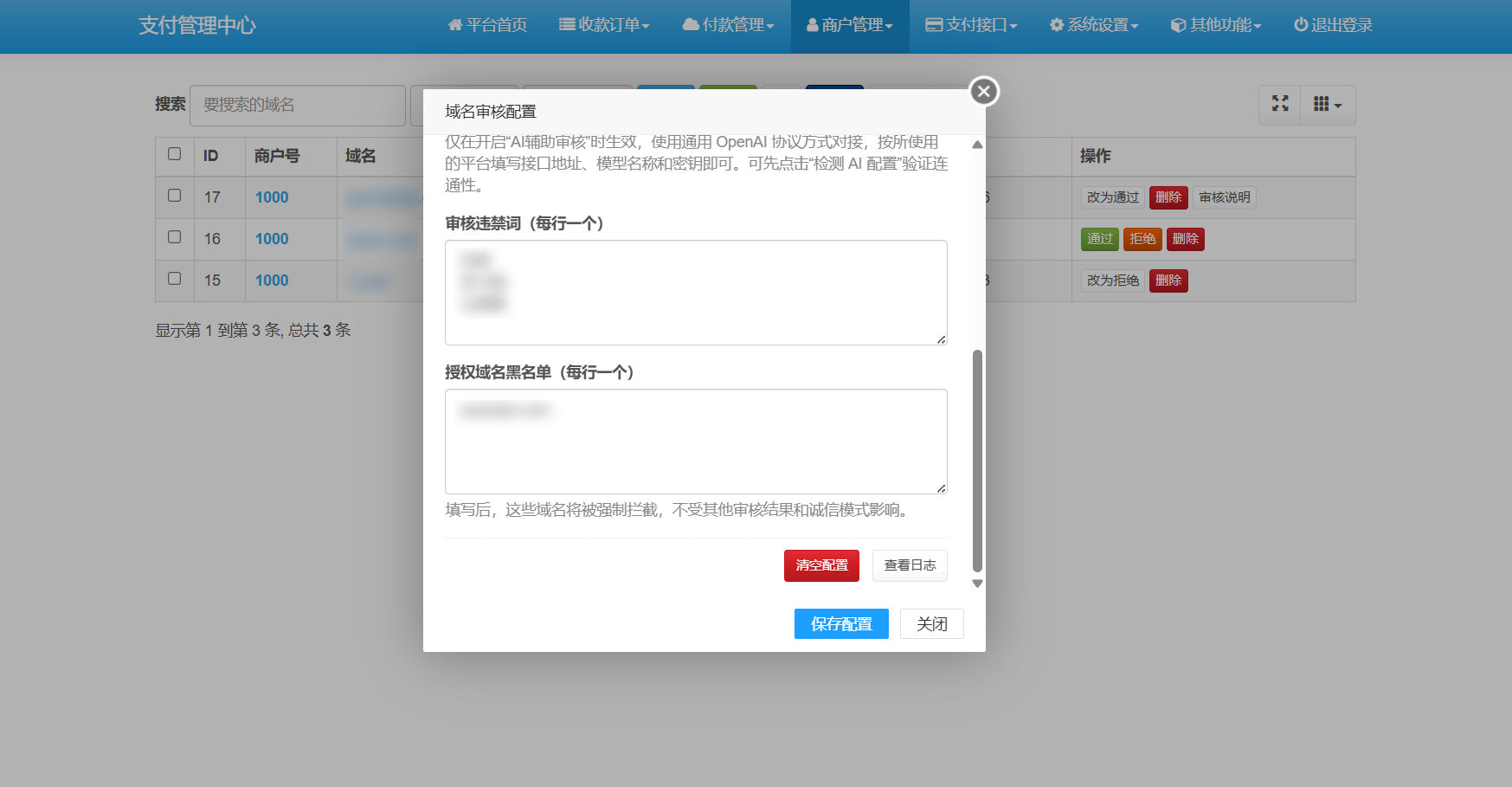Open the 支付接口 menu
Screen dimensions: 1512x787
(971, 25)
